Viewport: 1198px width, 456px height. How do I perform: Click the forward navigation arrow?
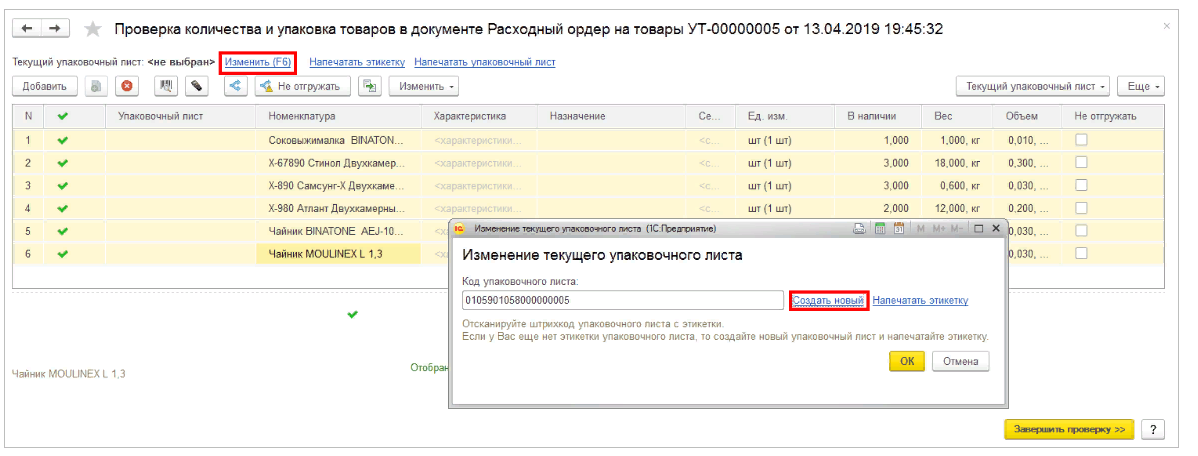[55, 28]
